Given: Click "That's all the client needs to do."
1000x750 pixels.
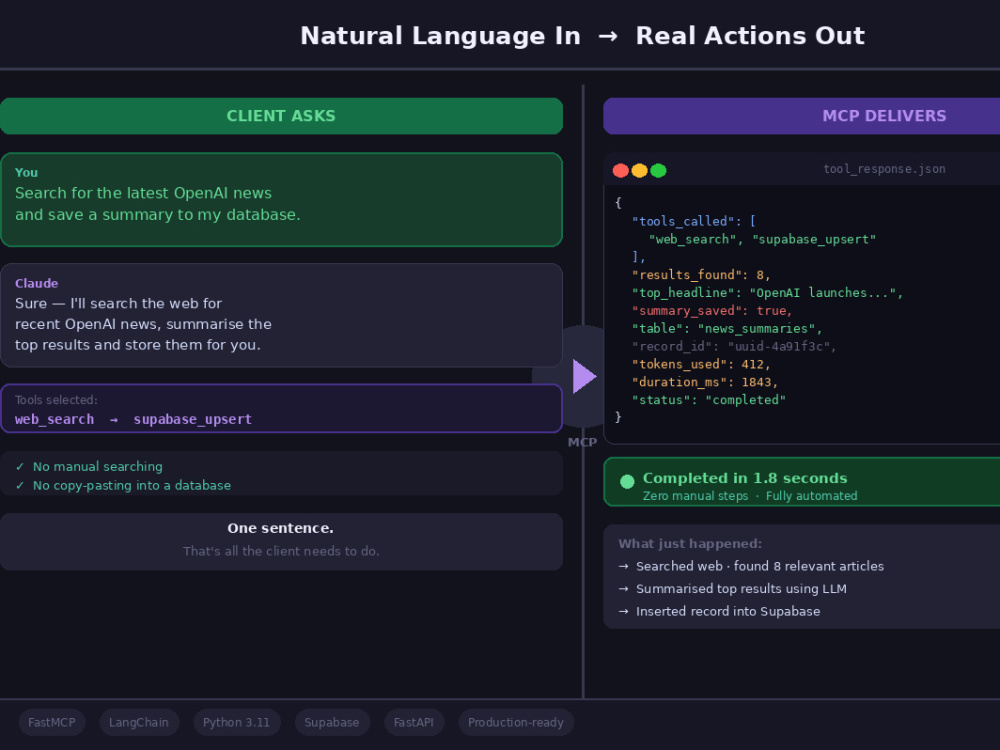Looking at the screenshot, I should (281, 551).
